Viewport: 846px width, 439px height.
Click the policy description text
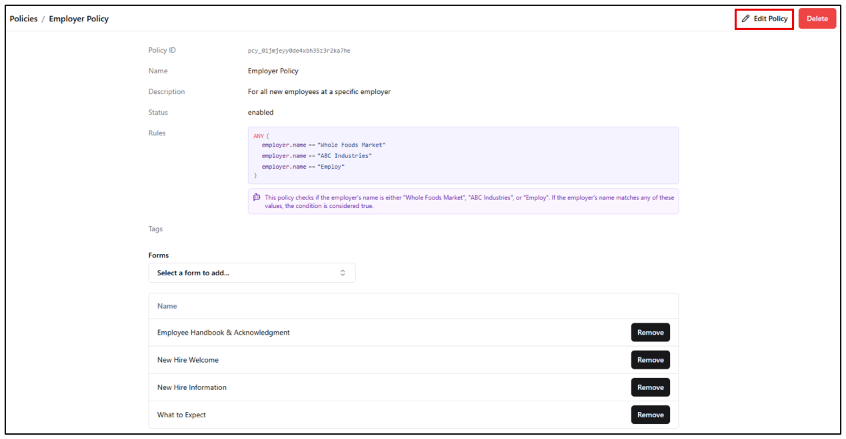[319, 92]
